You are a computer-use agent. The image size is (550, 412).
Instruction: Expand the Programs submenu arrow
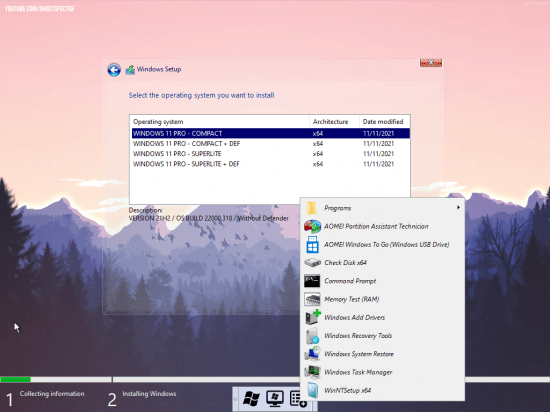coord(458,208)
